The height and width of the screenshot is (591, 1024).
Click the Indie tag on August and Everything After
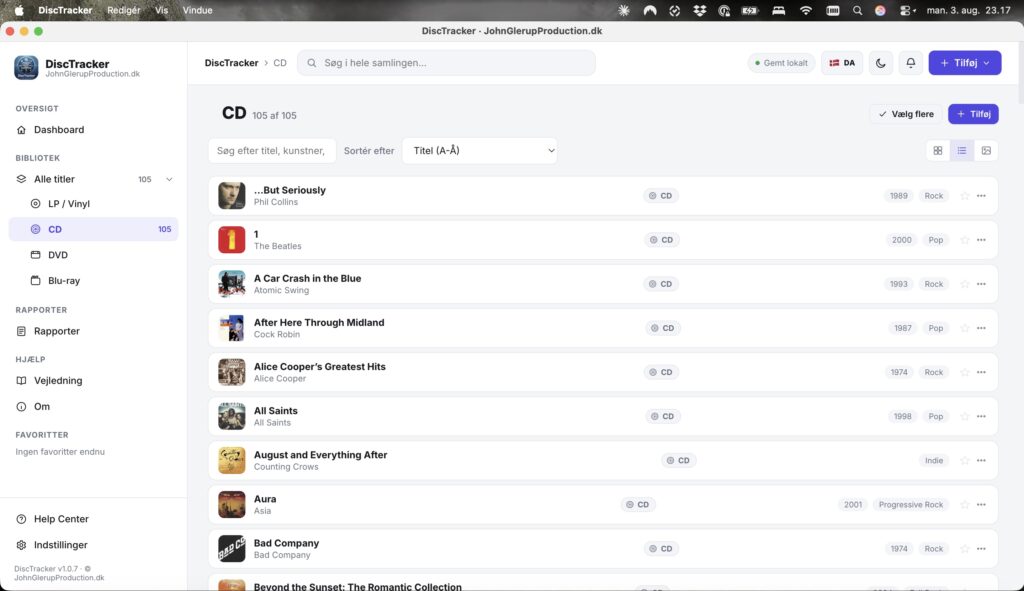[934, 460]
